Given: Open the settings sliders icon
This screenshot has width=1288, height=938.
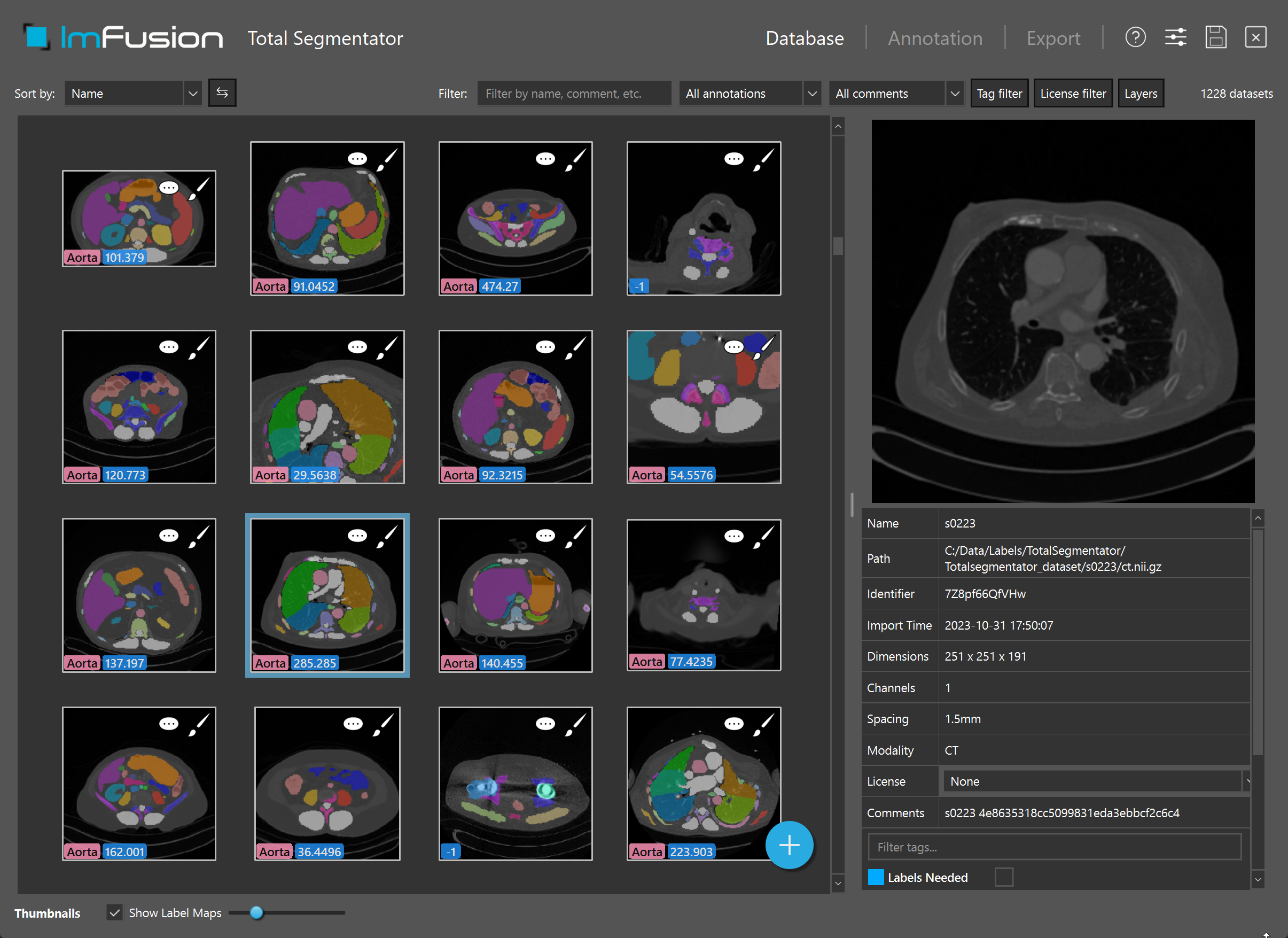Looking at the screenshot, I should point(1176,37).
